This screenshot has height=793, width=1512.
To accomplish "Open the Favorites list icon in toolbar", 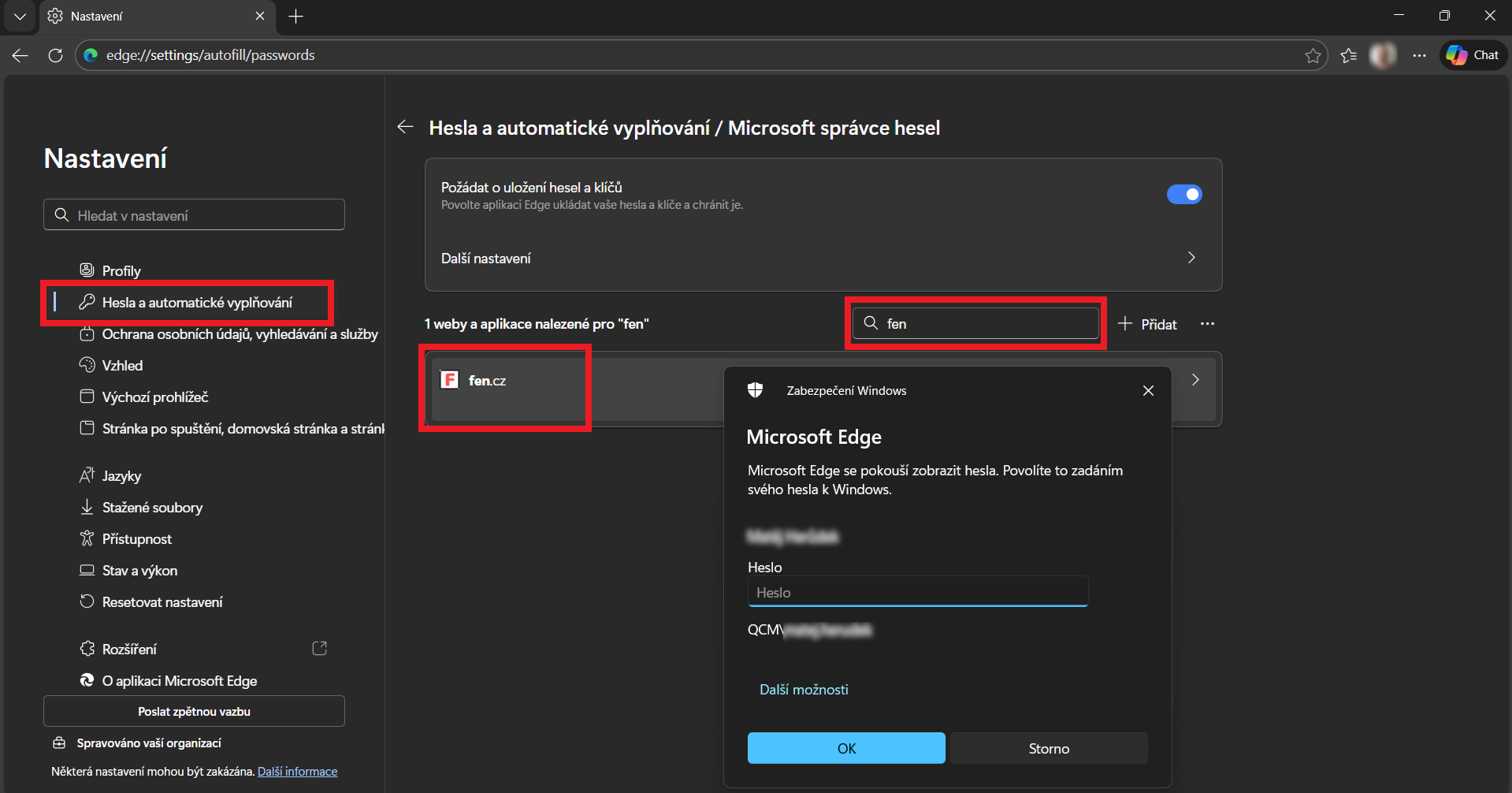I will click(1349, 55).
